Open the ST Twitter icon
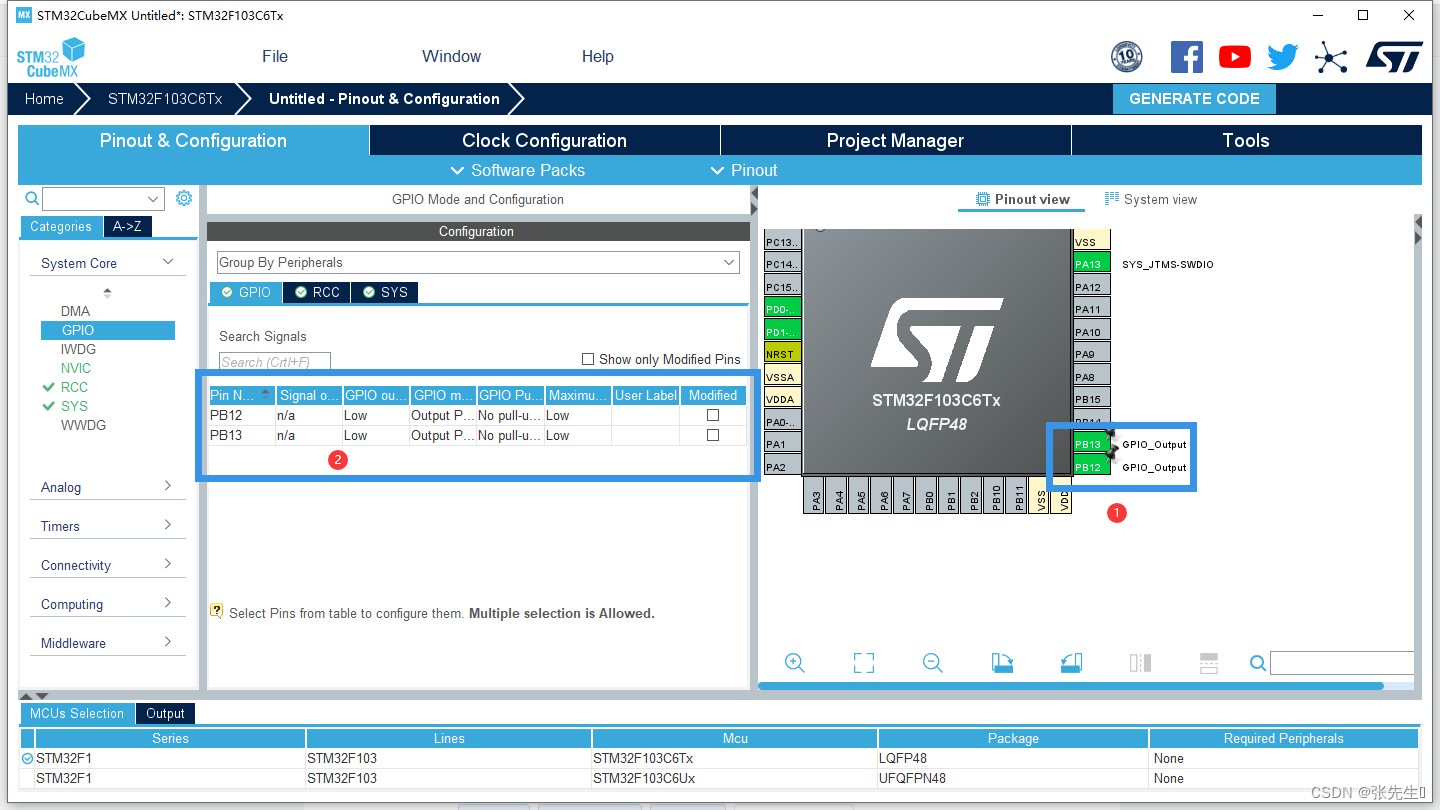 (x=1283, y=57)
